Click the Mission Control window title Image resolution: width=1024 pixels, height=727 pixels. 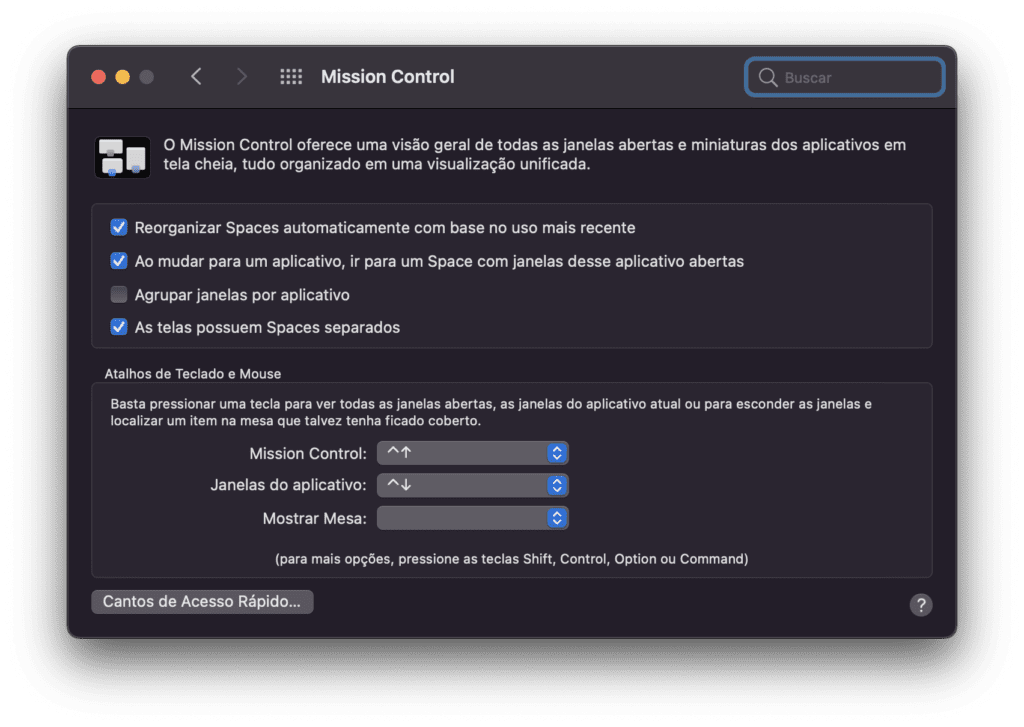388,77
